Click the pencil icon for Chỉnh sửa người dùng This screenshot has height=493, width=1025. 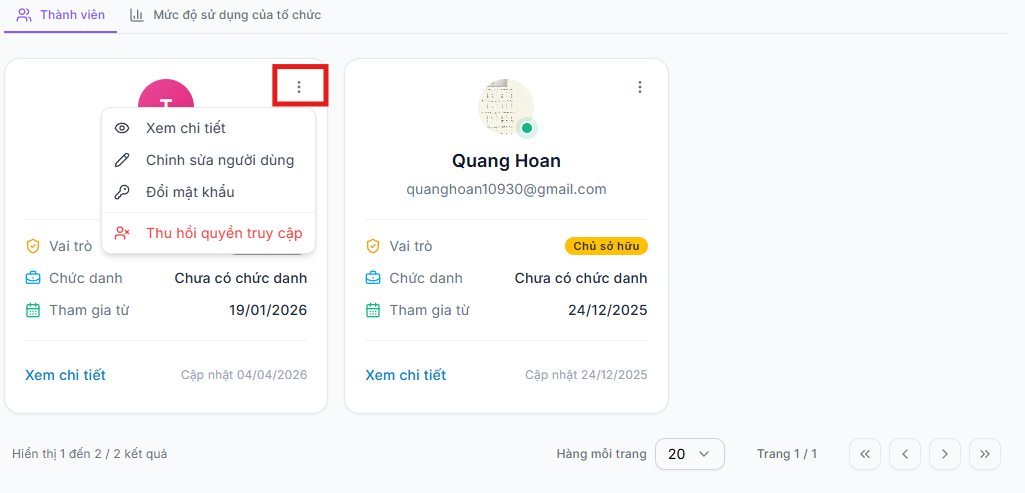click(122, 160)
